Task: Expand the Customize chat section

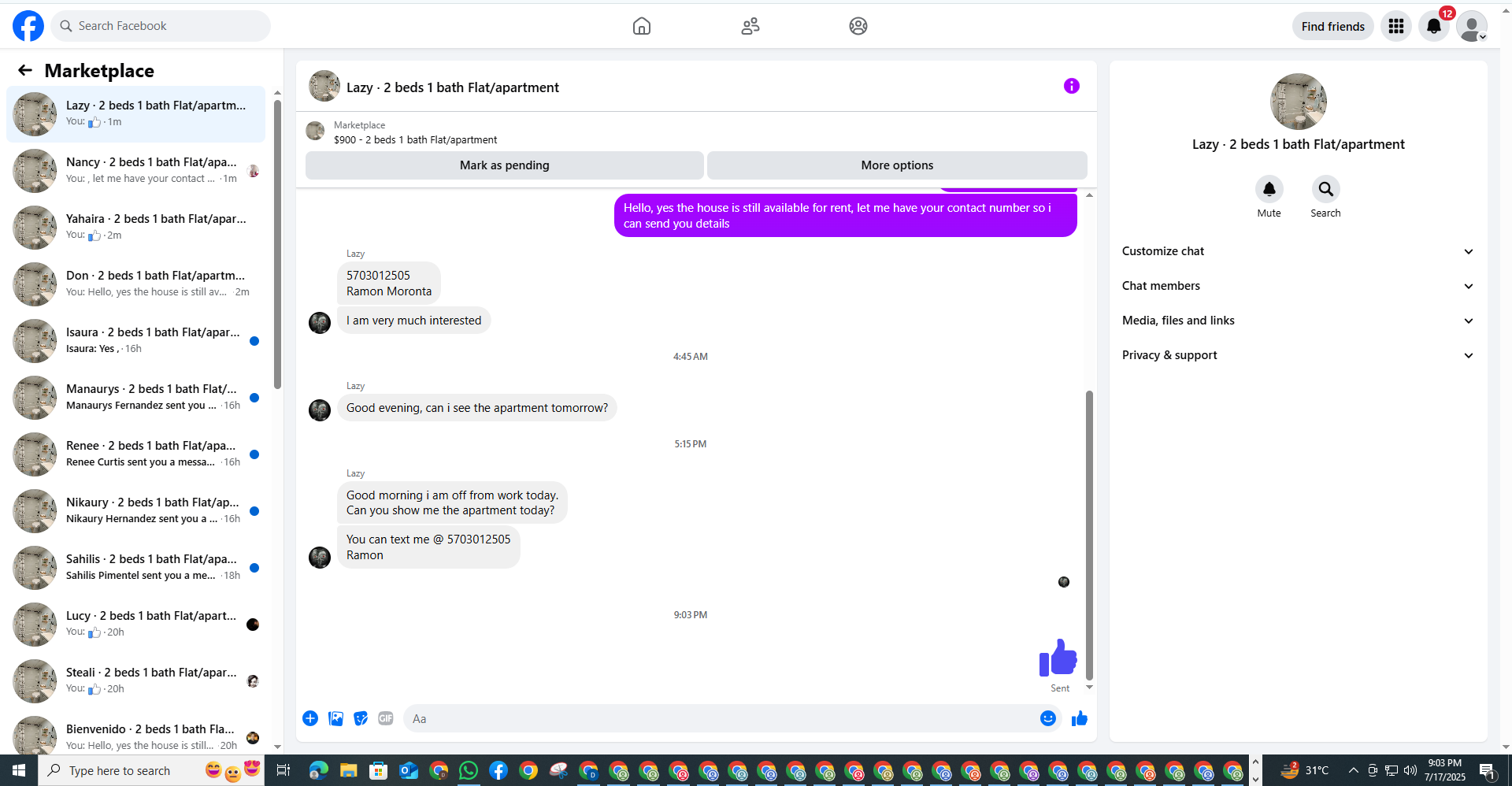Action: [x=1299, y=251]
